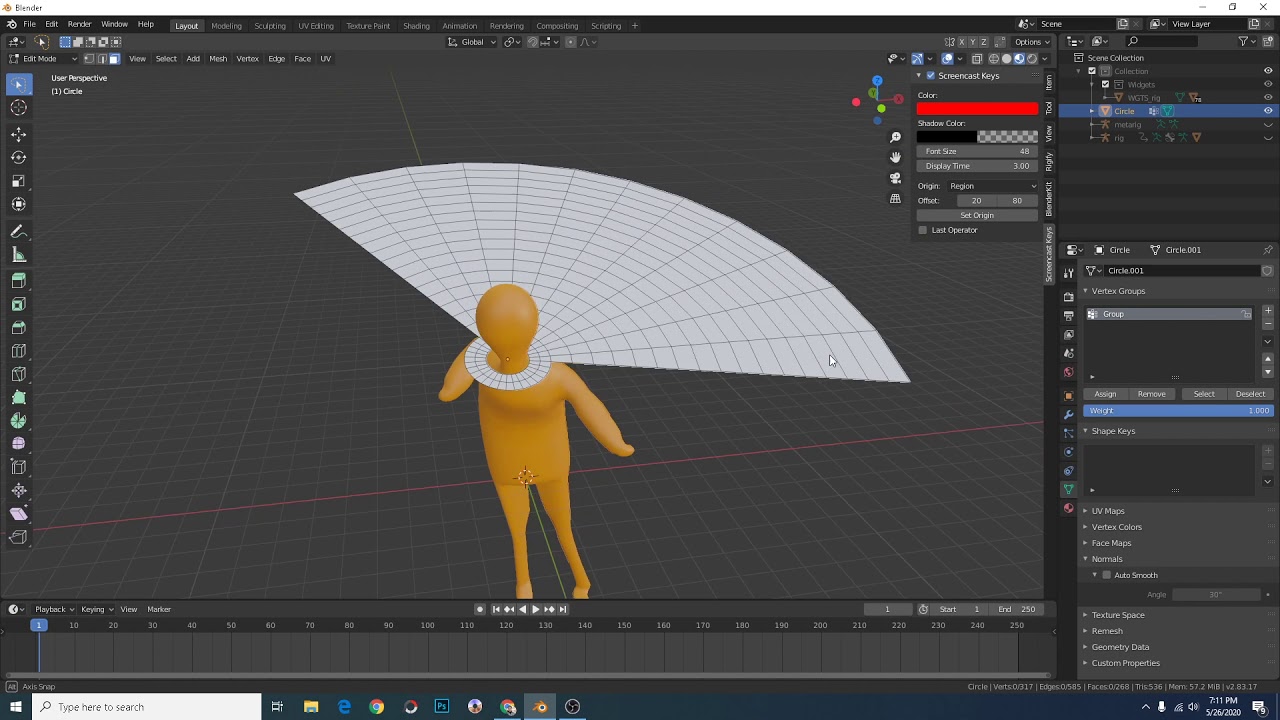This screenshot has height=720, width=1280.
Task: Enable the Last Operator checkbox
Action: (x=923, y=230)
